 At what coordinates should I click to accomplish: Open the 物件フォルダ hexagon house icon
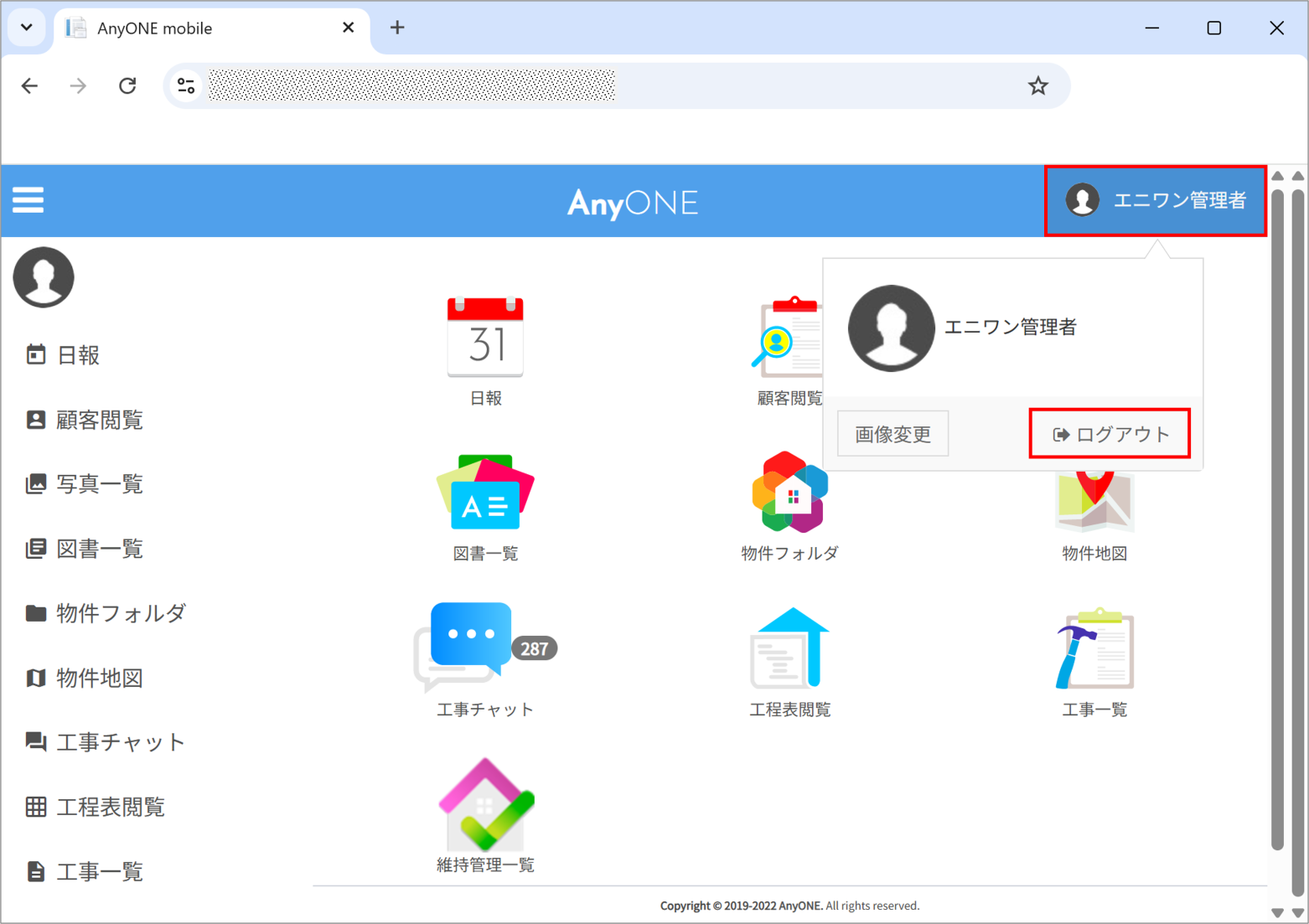789,493
